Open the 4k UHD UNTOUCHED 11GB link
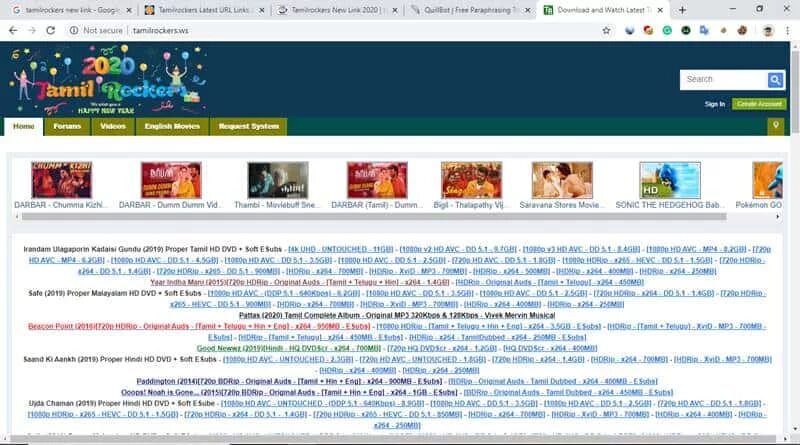 tap(341, 249)
